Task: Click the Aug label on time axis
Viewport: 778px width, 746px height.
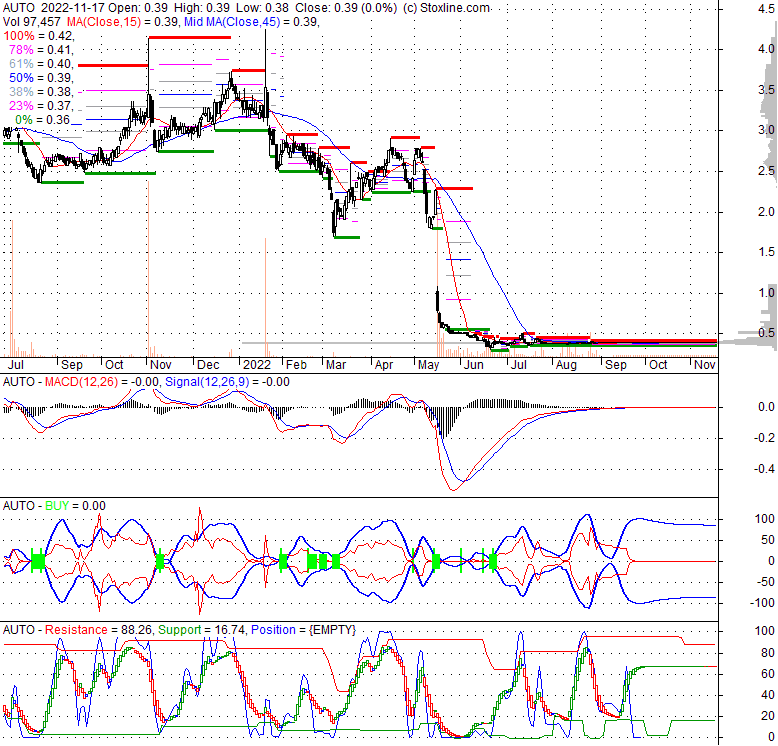Action: tap(566, 365)
